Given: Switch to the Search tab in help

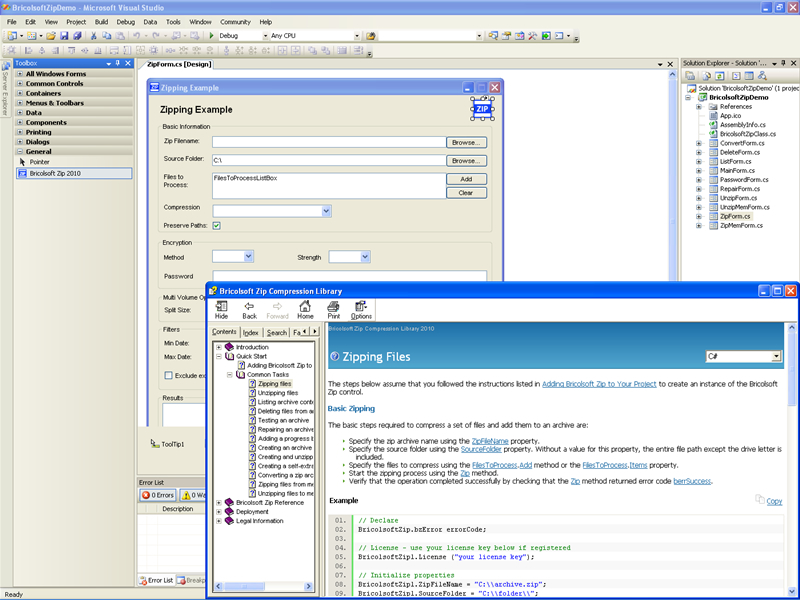Looking at the screenshot, I should 277,333.
